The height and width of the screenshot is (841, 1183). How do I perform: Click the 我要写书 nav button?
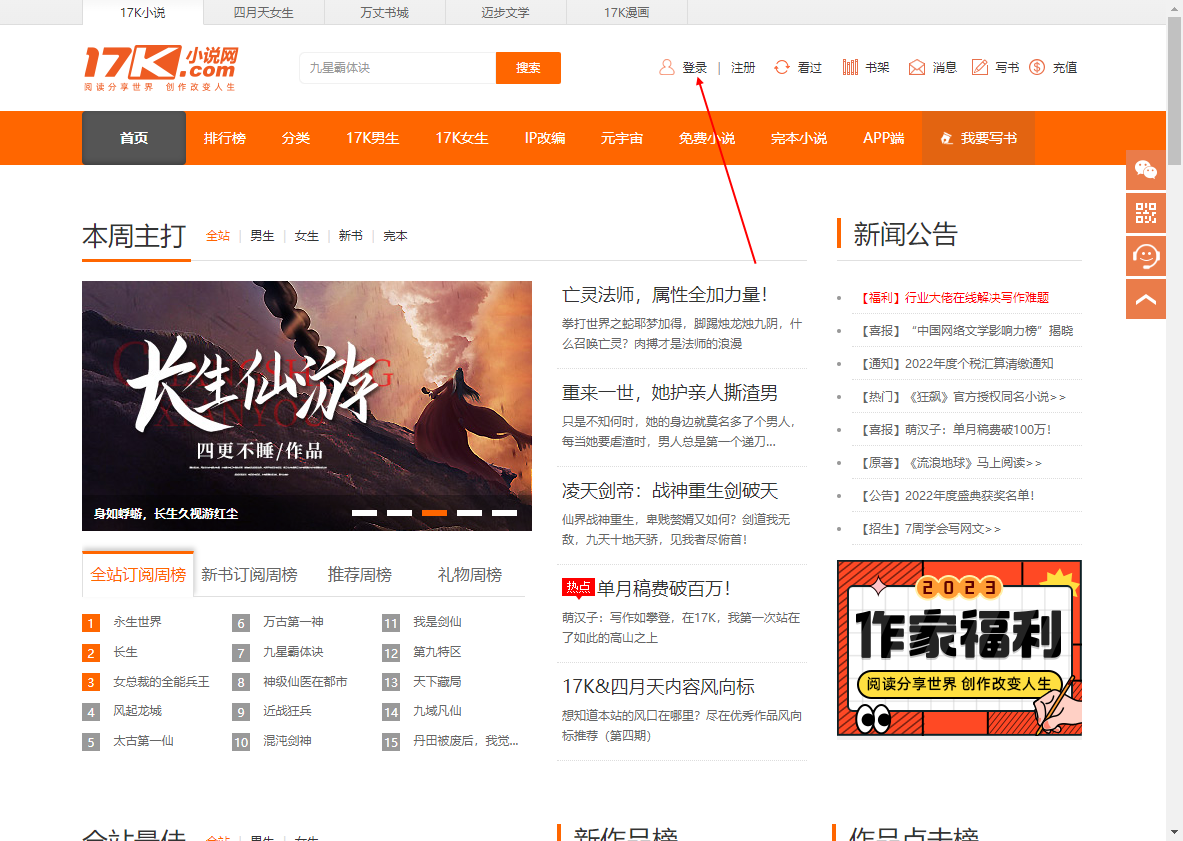click(978, 138)
